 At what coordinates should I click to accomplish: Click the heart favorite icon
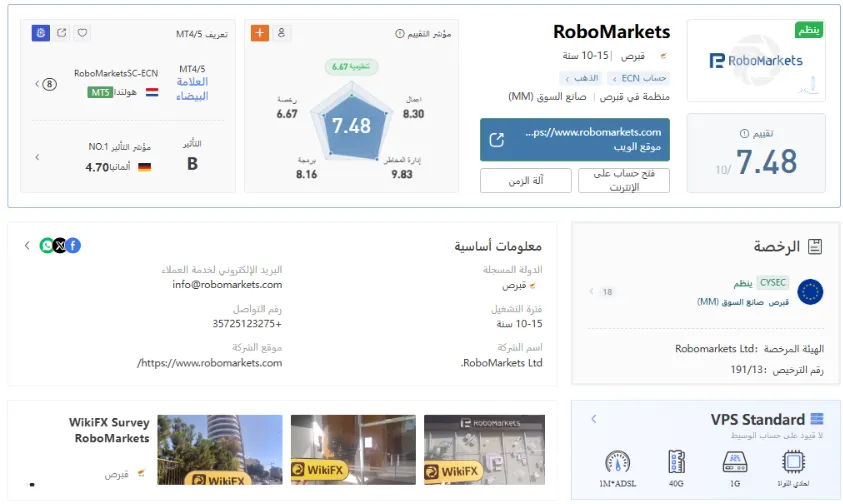click(x=82, y=33)
